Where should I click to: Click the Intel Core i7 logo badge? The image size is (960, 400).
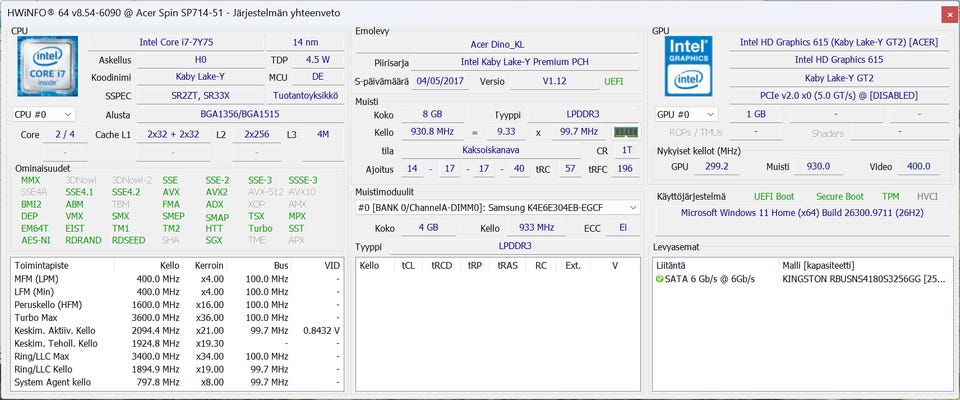point(47,66)
